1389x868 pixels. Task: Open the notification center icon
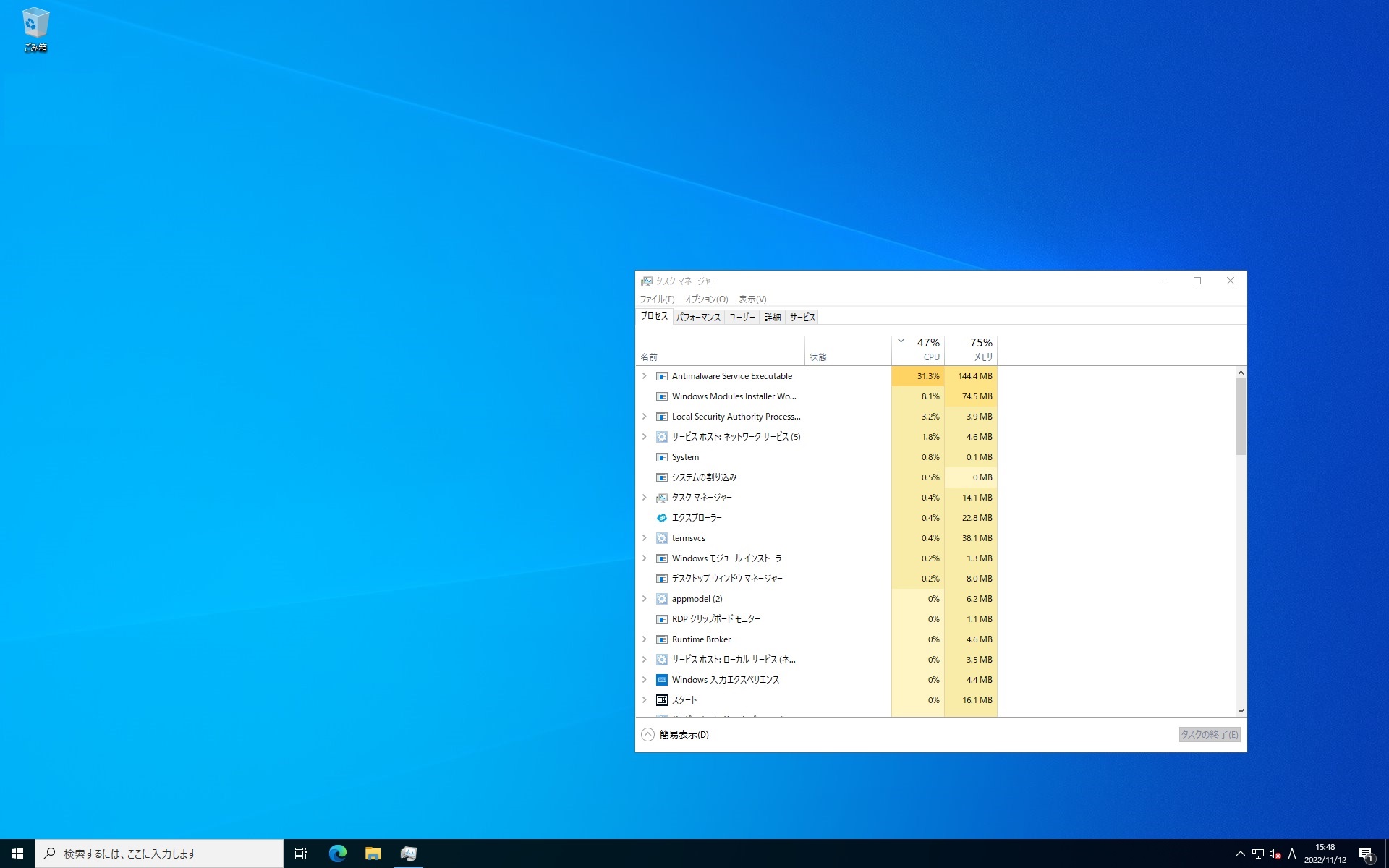tap(1366, 854)
